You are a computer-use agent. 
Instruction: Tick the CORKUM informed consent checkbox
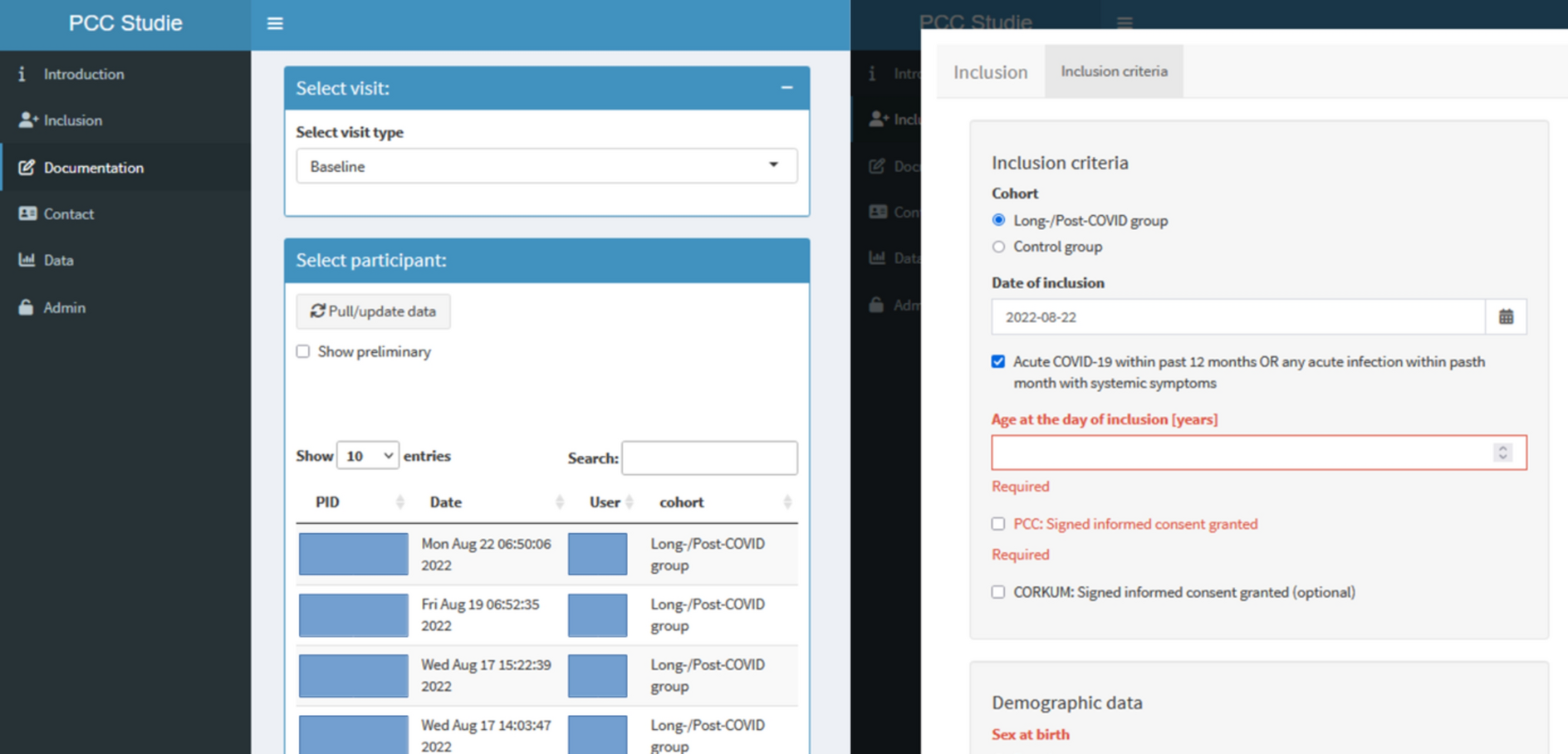[x=998, y=592]
